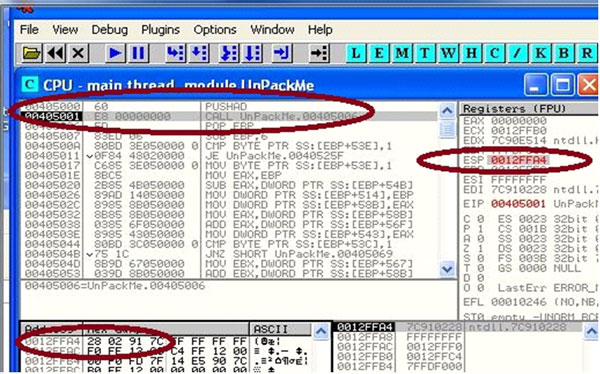Show Executable modules with E button
The image size is (600, 374).
coord(379,53)
